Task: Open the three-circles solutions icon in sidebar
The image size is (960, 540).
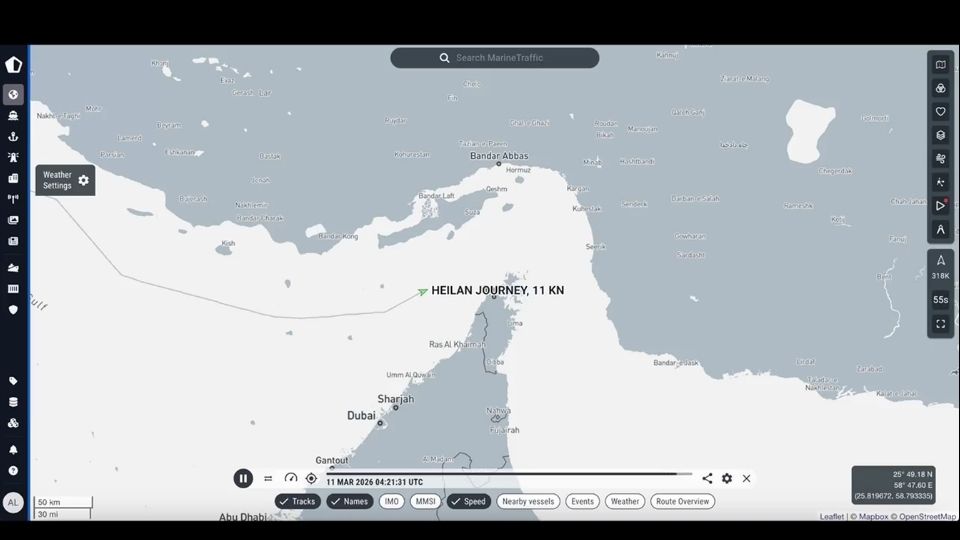Action: pos(13,423)
